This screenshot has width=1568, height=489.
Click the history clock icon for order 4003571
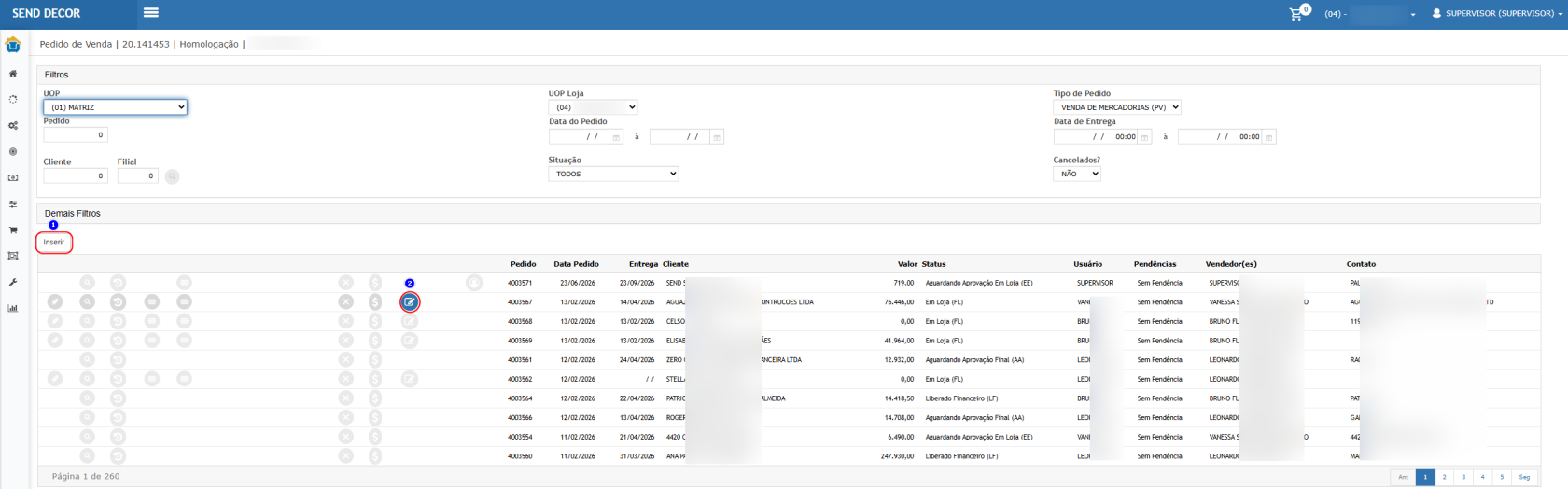coord(118,283)
